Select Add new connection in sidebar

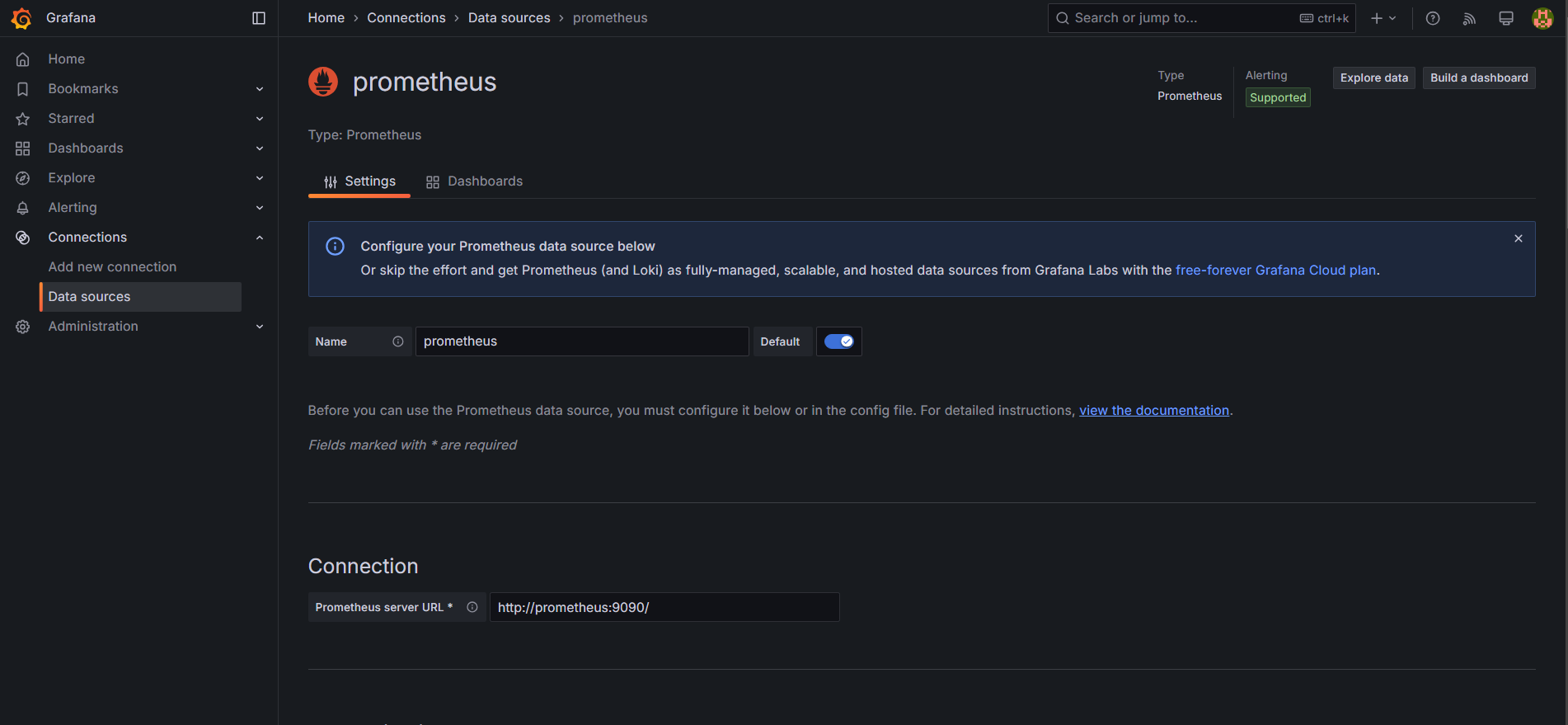point(112,267)
